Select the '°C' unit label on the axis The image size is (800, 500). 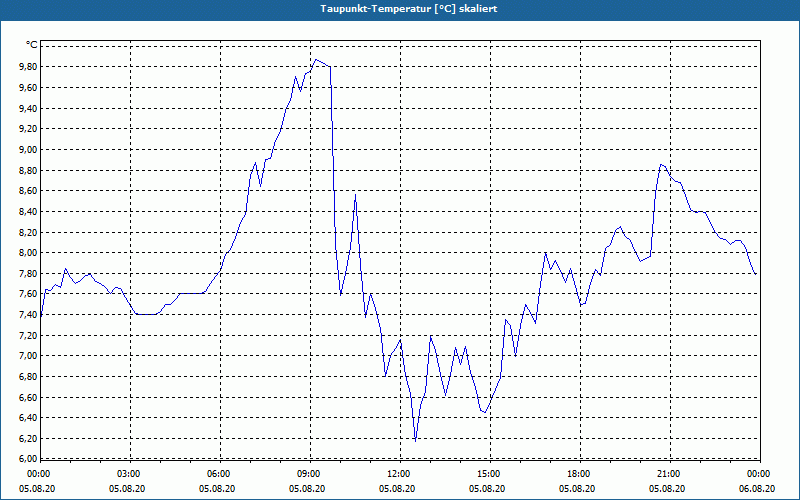[x=31, y=45]
